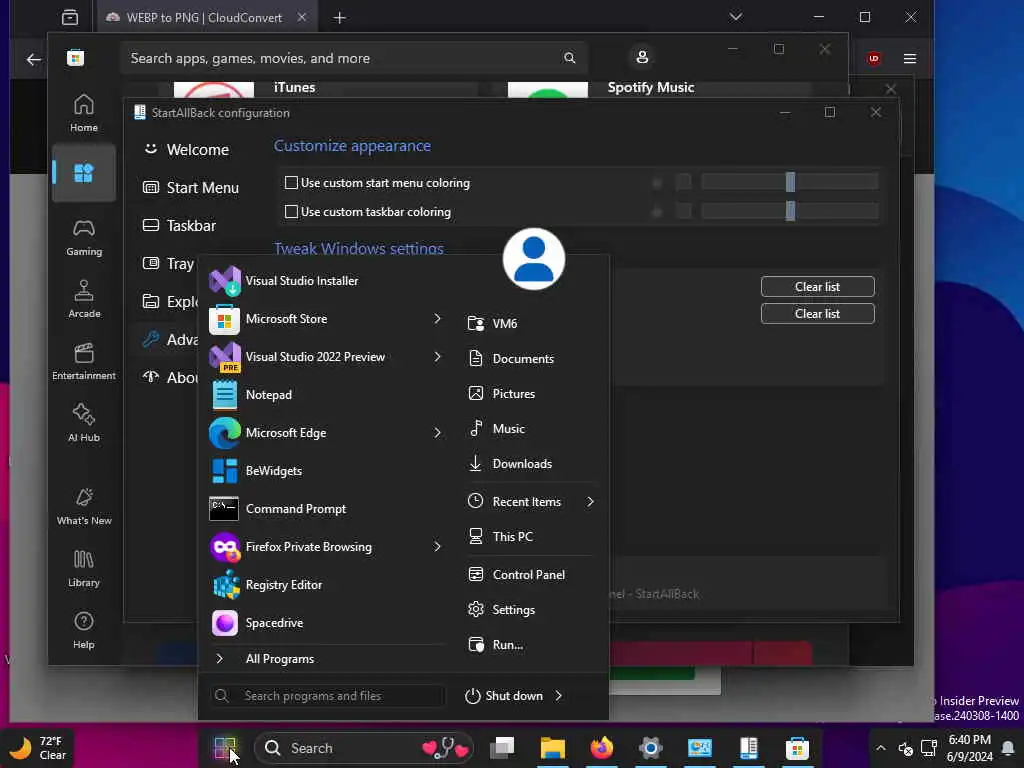This screenshot has width=1024, height=768.
Task: Open Firefox tab list dropdown arrow
Action: tap(736, 17)
